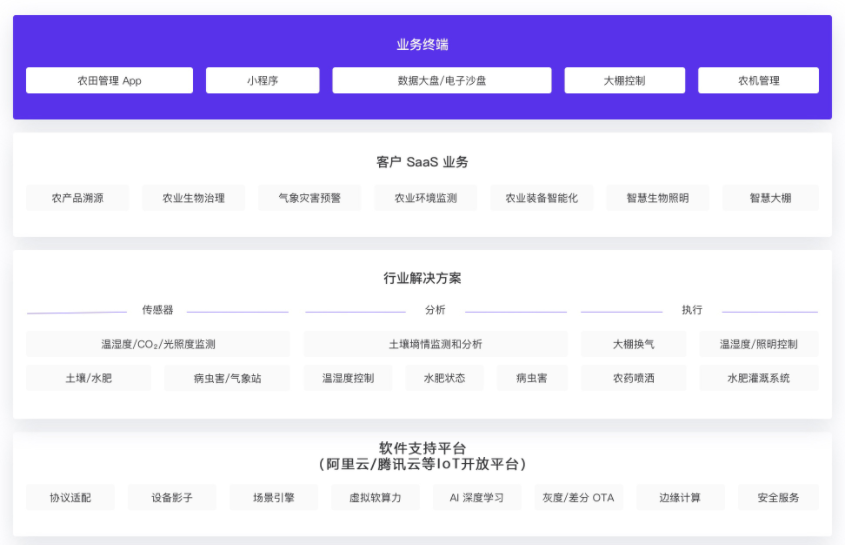Click the 协议适配 platform item
Viewport: 857px width, 545px height.
[x=70, y=497]
